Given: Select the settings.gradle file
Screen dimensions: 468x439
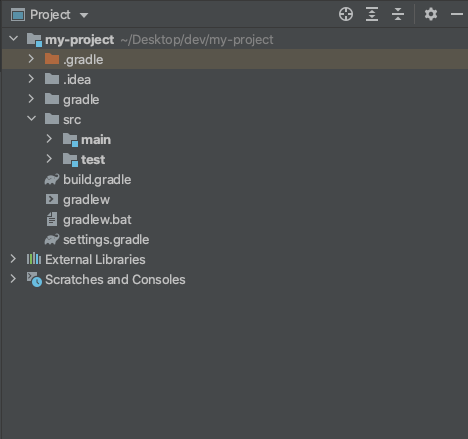Looking at the screenshot, I should 106,240.
